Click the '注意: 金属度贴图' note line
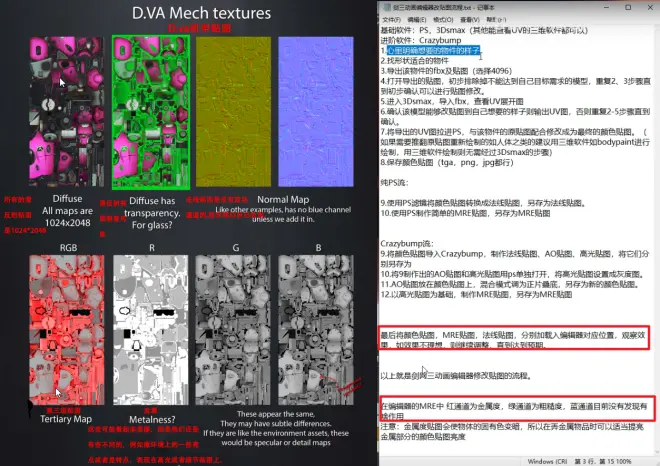Viewport: 660px width, 466px height. tap(512, 431)
